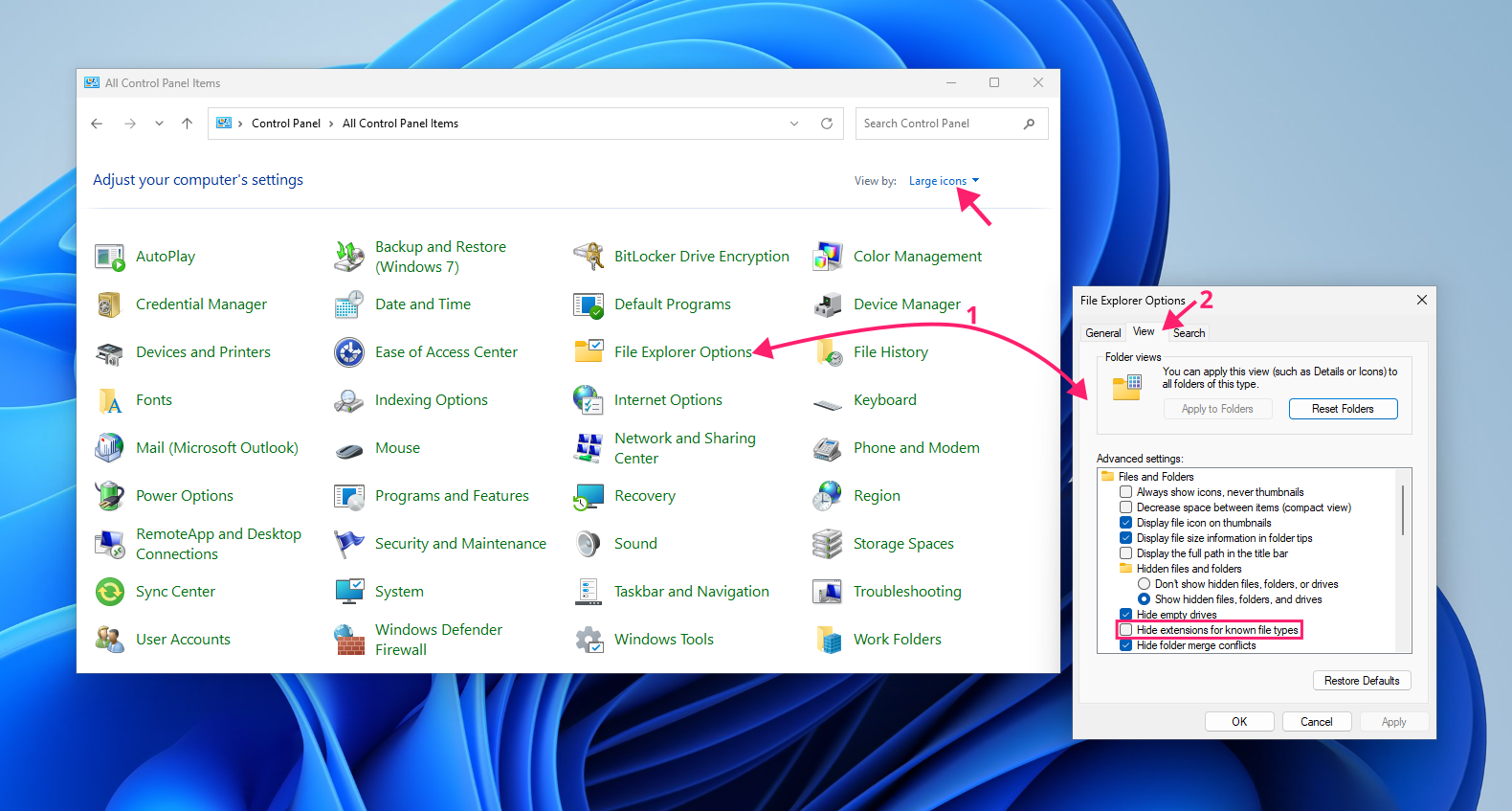Viewport: 1512px width, 811px height.
Task: Cancel the File Explorer Options dialog
Action: coord(1317,722)
